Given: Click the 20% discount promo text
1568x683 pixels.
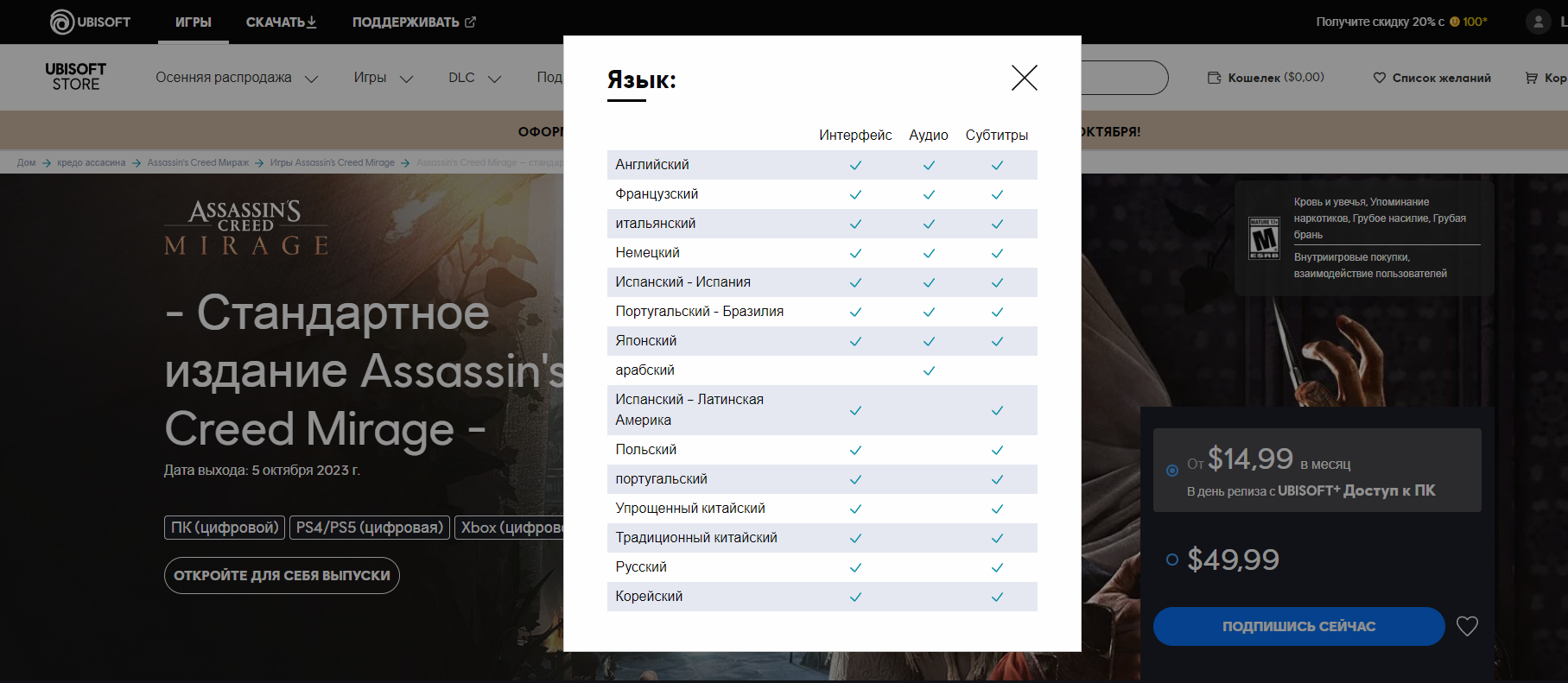Looking at the screenshot, I should 1401,22.
